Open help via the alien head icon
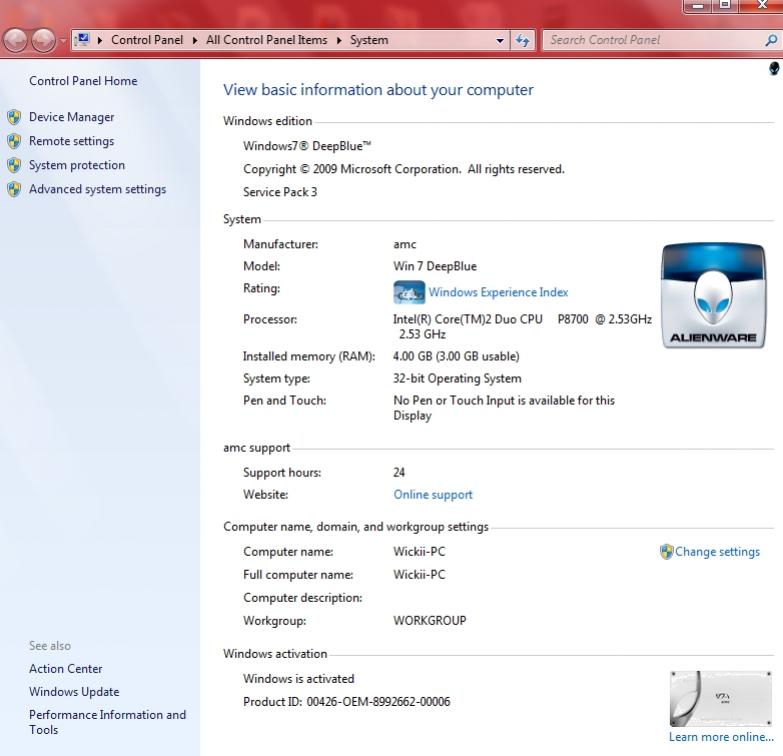Screen dimensions: 783x756 pos(774,68)
